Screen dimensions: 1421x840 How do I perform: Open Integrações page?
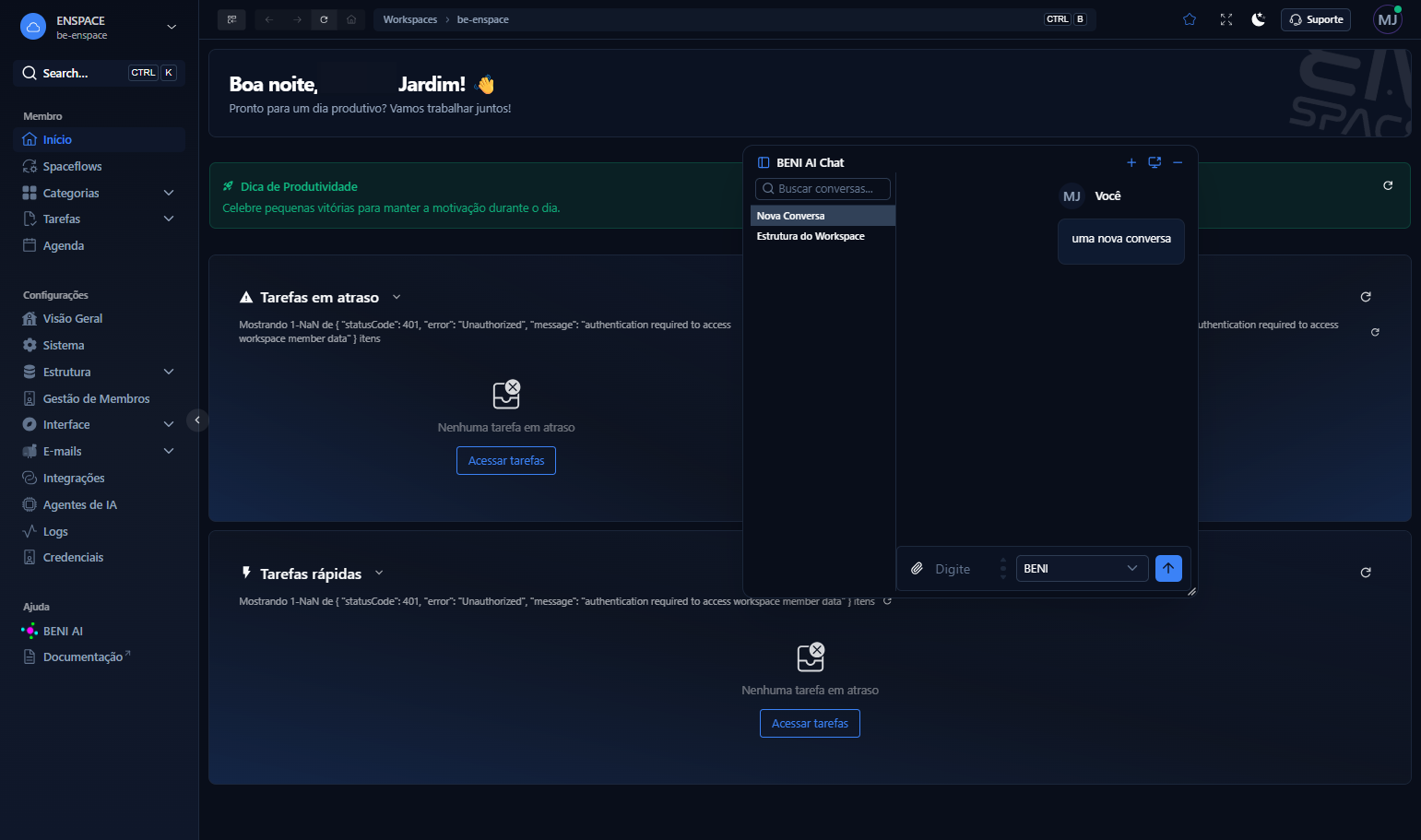(x=99, y=478)
